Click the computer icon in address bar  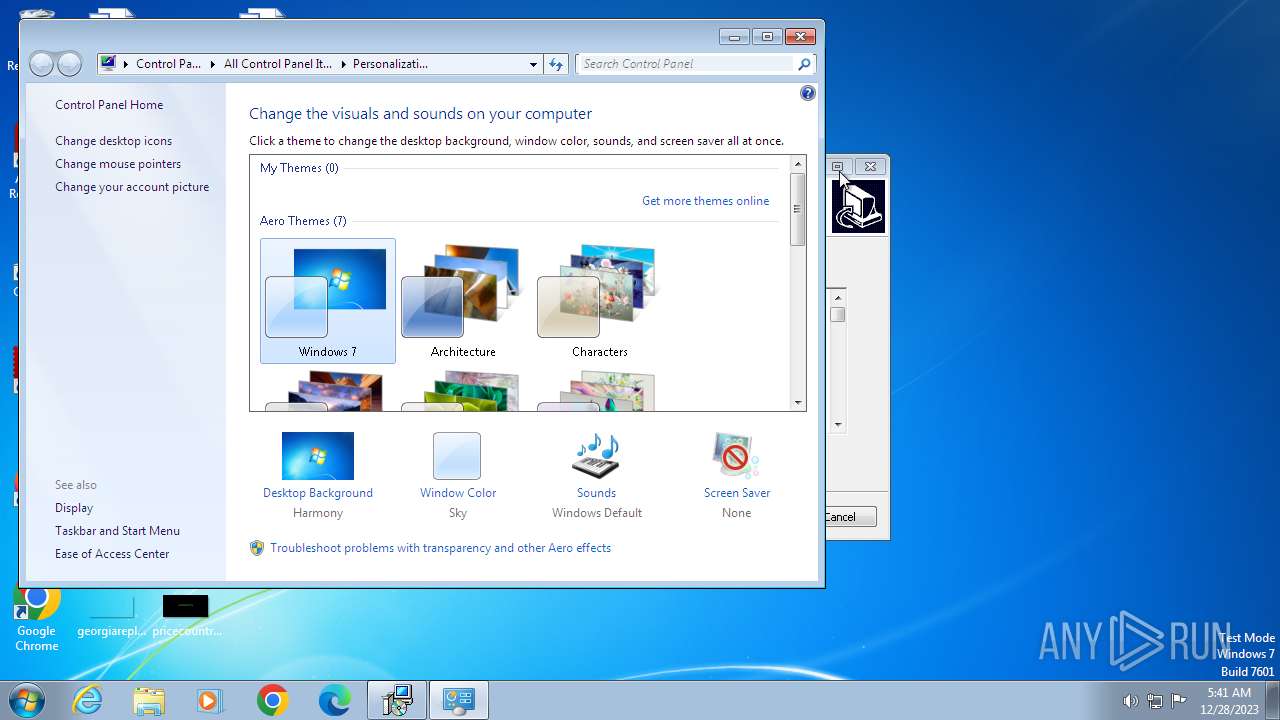point(108,64)
